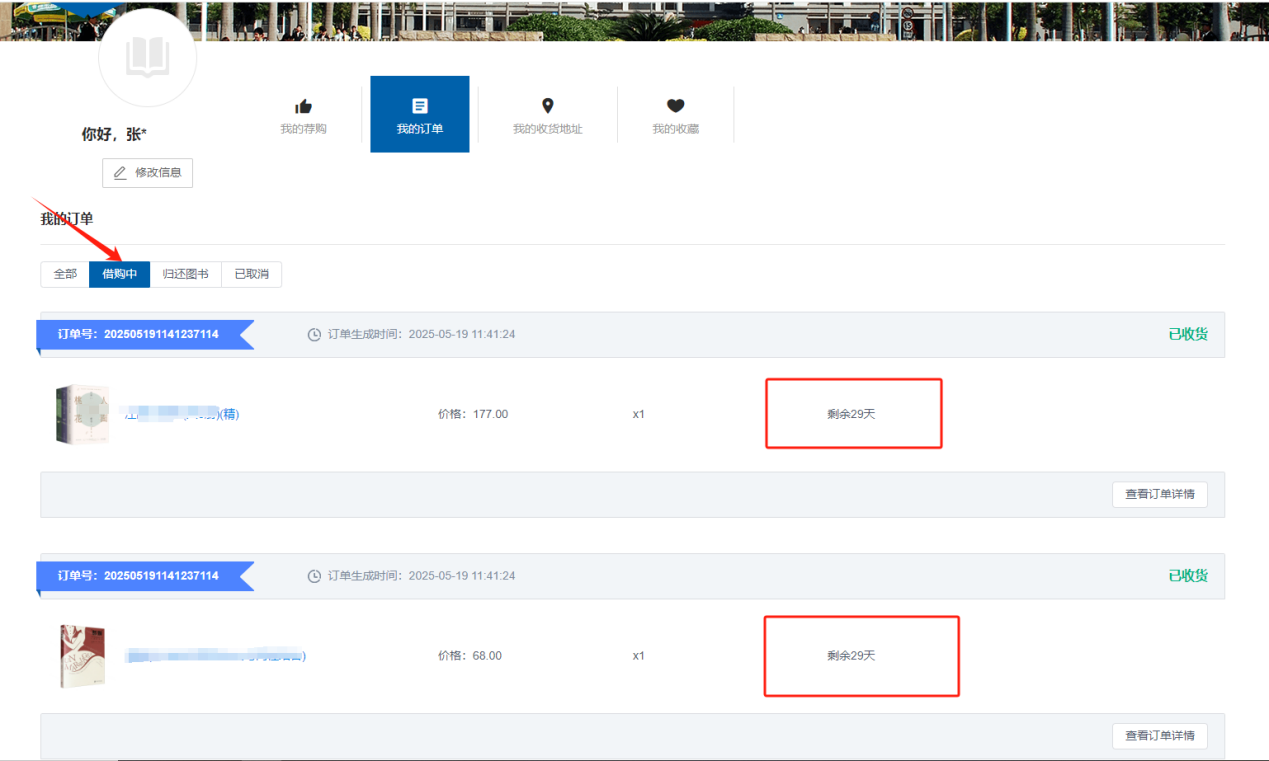Select the 借购中 order filter
The height and width of the screenshot is (761, 1269).
119,274
